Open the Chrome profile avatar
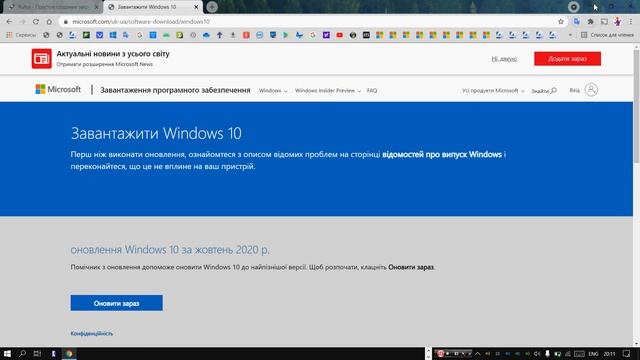640x360 pixels. pyautogui.click(x=618, y=22)
